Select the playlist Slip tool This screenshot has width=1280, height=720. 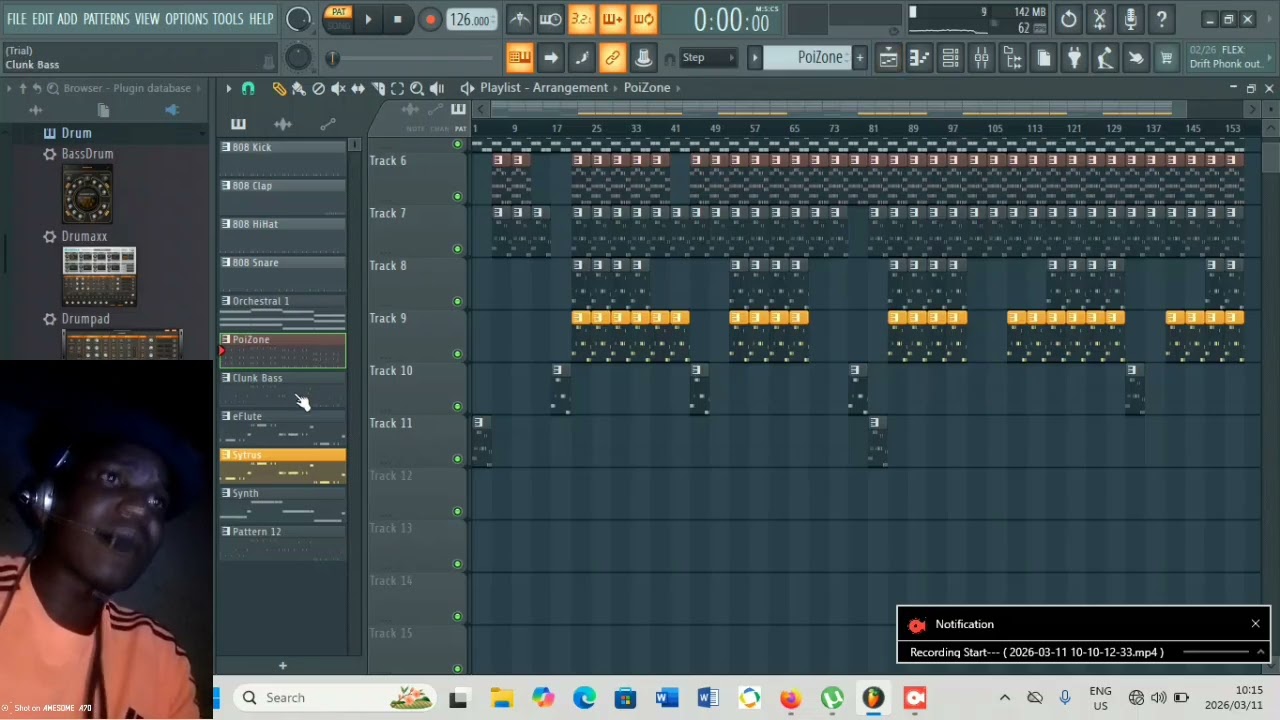tap(357, 89)
